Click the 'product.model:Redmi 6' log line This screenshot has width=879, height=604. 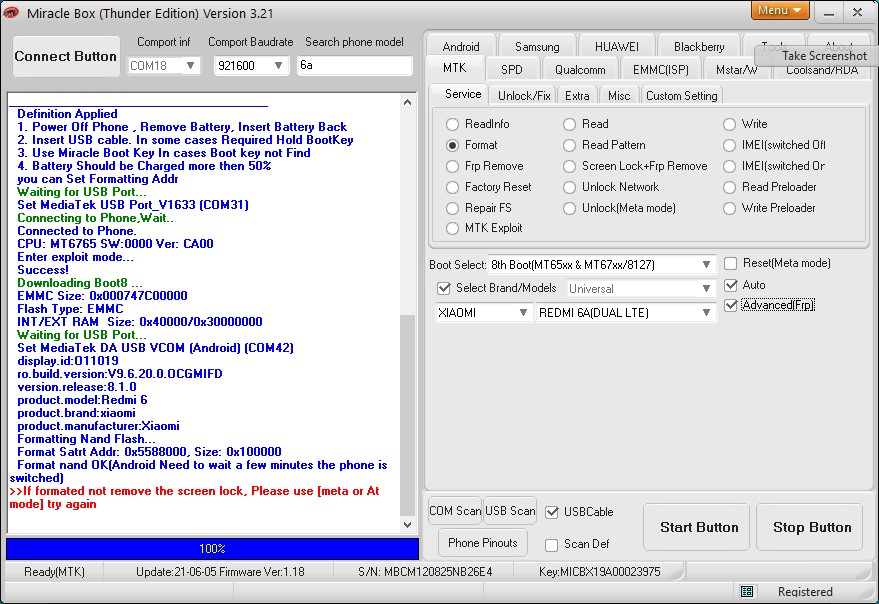click(82, 400)
